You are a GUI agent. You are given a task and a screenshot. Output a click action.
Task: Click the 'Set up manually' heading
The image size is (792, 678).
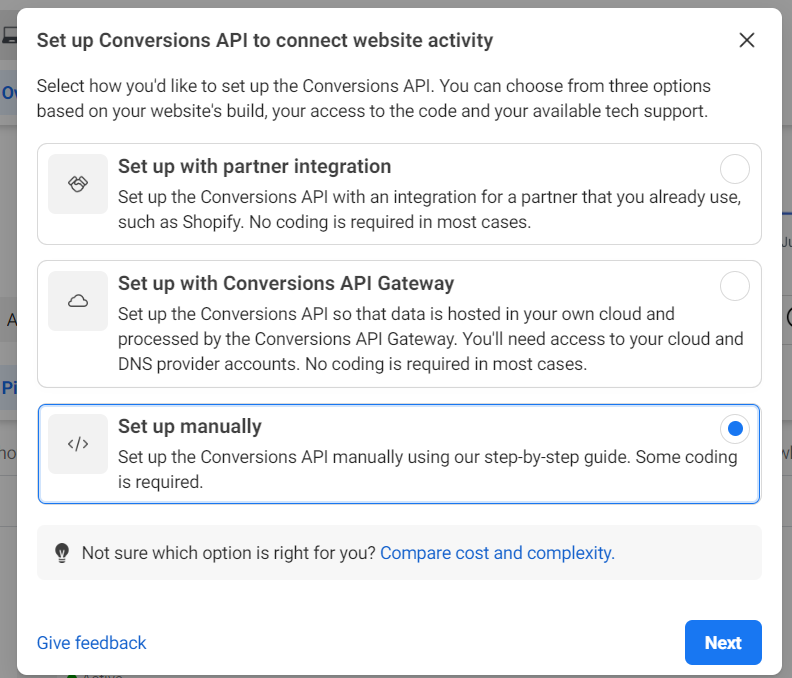point(190,426)
